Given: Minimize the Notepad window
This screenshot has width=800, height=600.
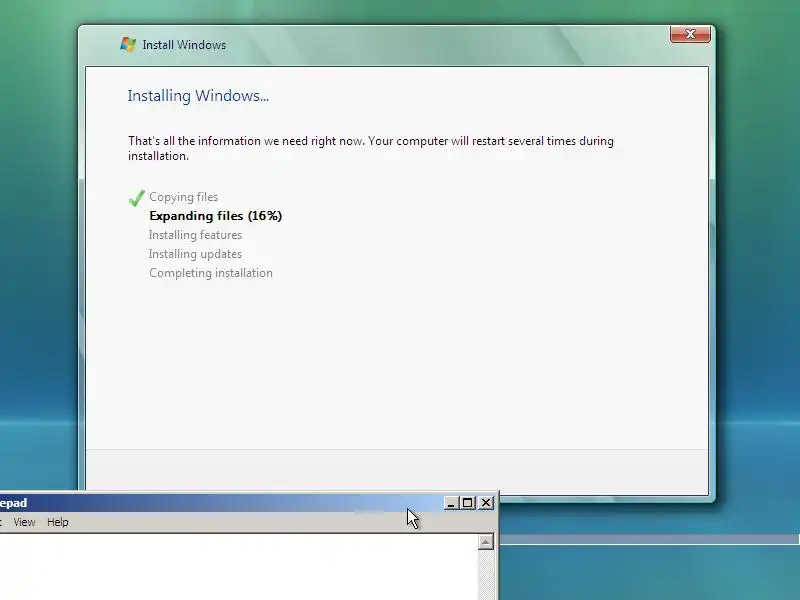Looking at the screenshot, I should (x=451, y=503).
